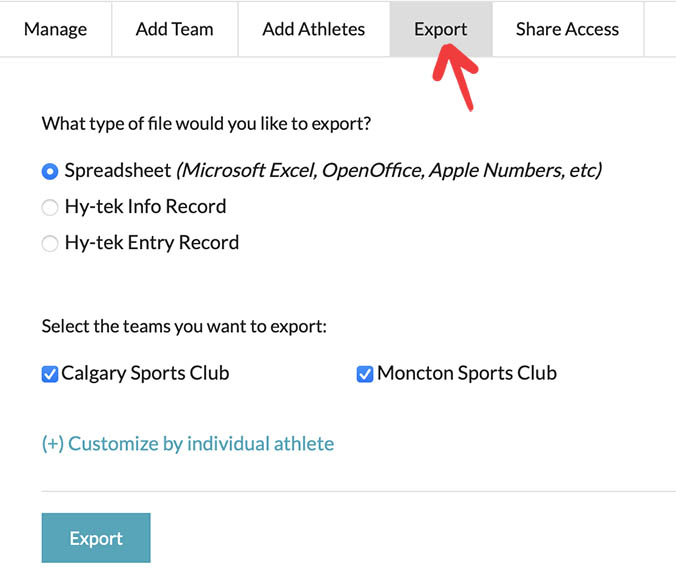Select the Spreadsheet radio button
Screen dimensions: 676x583
(x=50, y=171)
